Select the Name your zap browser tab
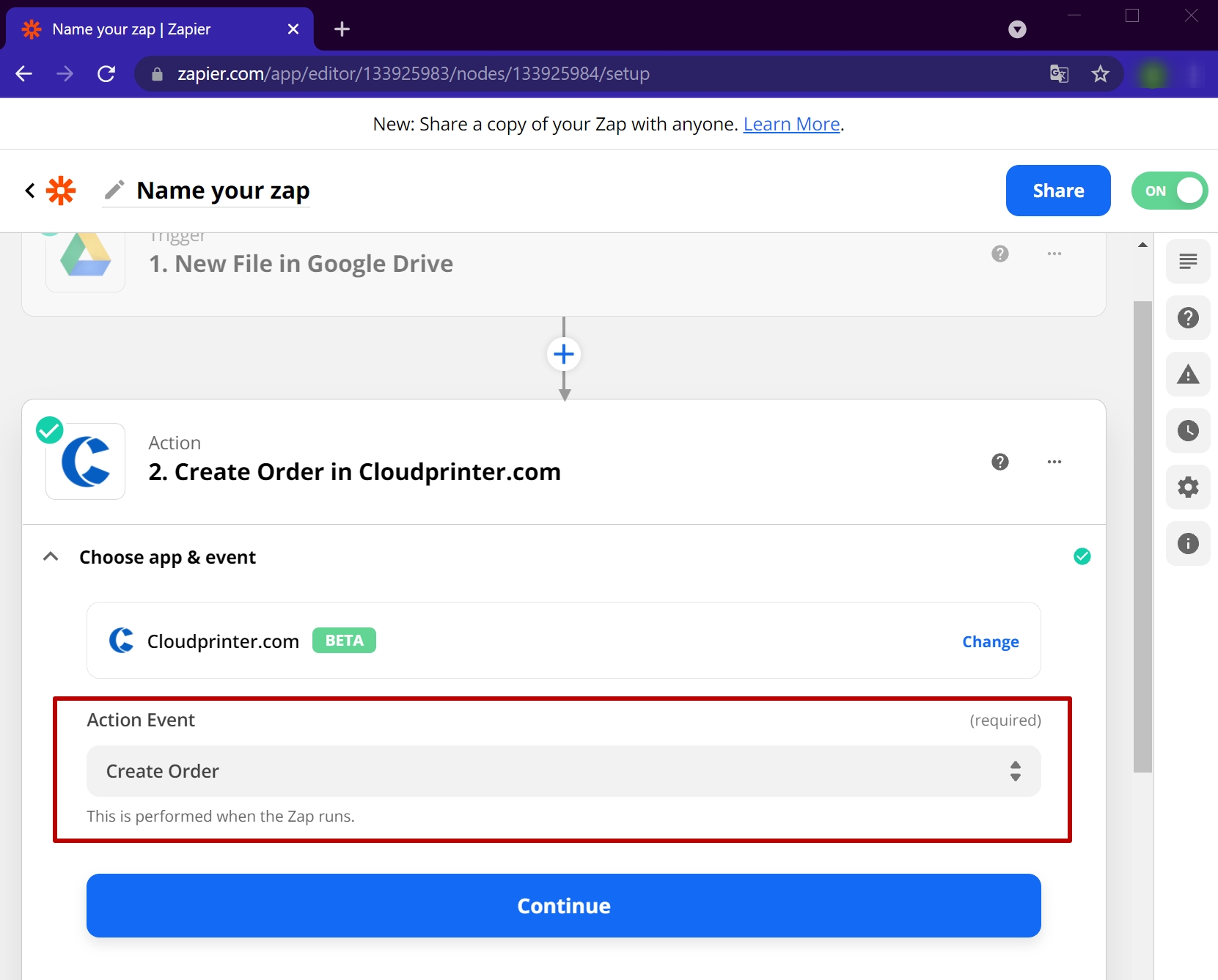This screenshot has width=1218, height=980. click(160, 29)
